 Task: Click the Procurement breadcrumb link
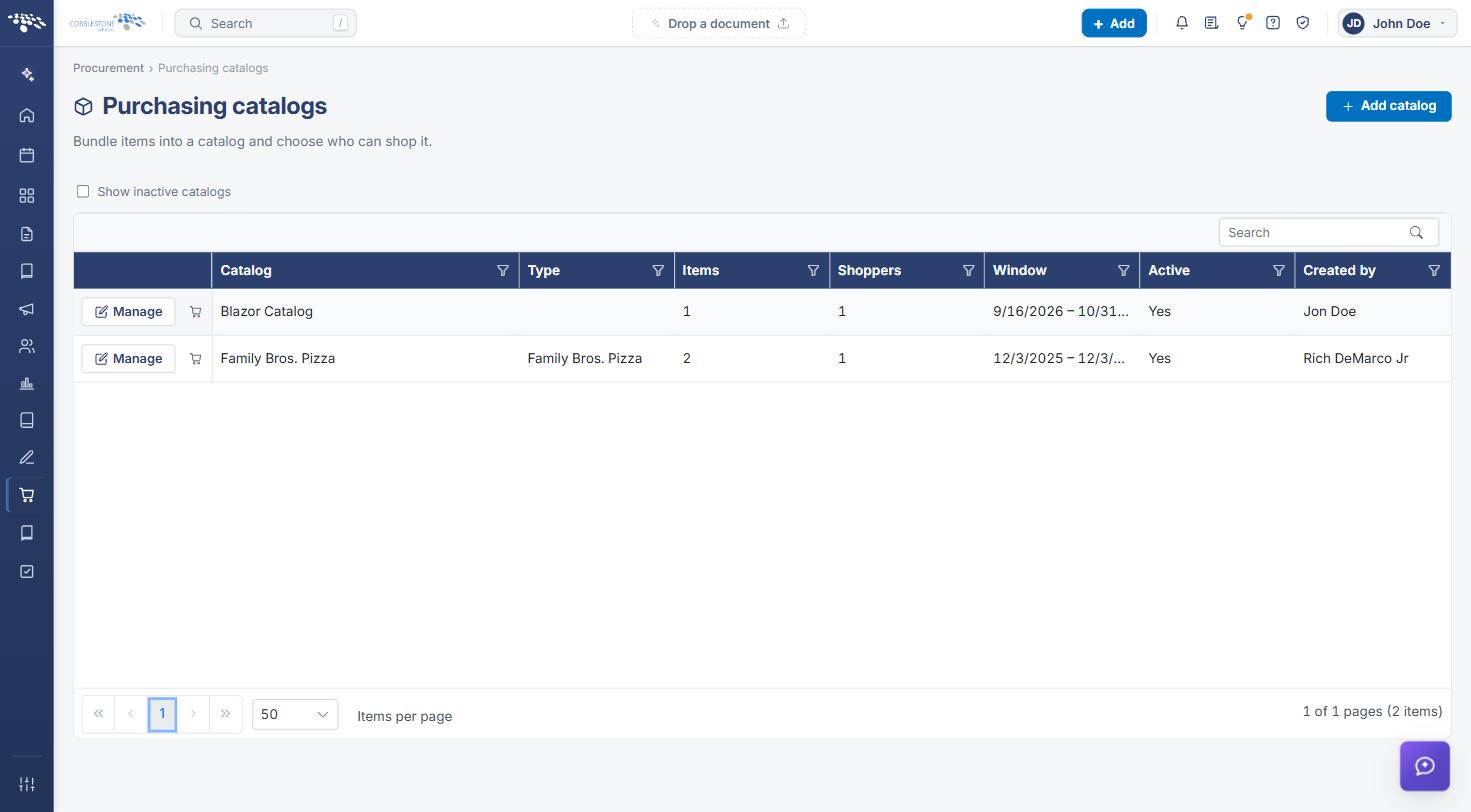coord(108,68)
